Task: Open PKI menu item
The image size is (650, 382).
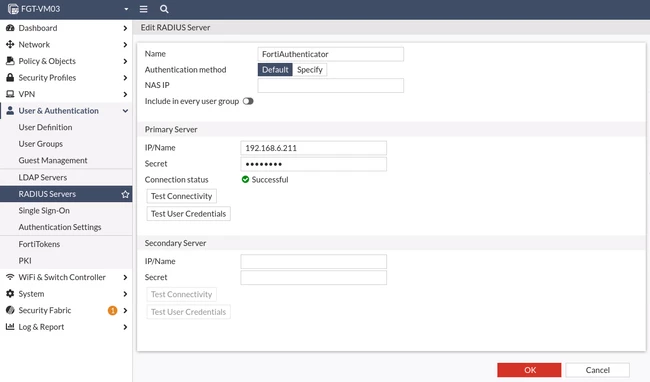Action: click(x=66, y=261)
